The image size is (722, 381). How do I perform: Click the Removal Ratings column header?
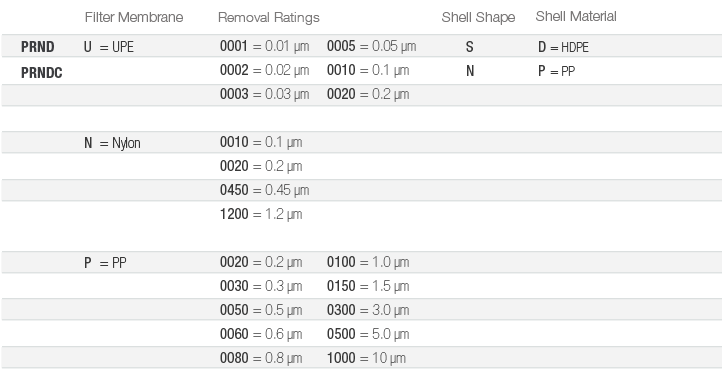click(268, 18)
